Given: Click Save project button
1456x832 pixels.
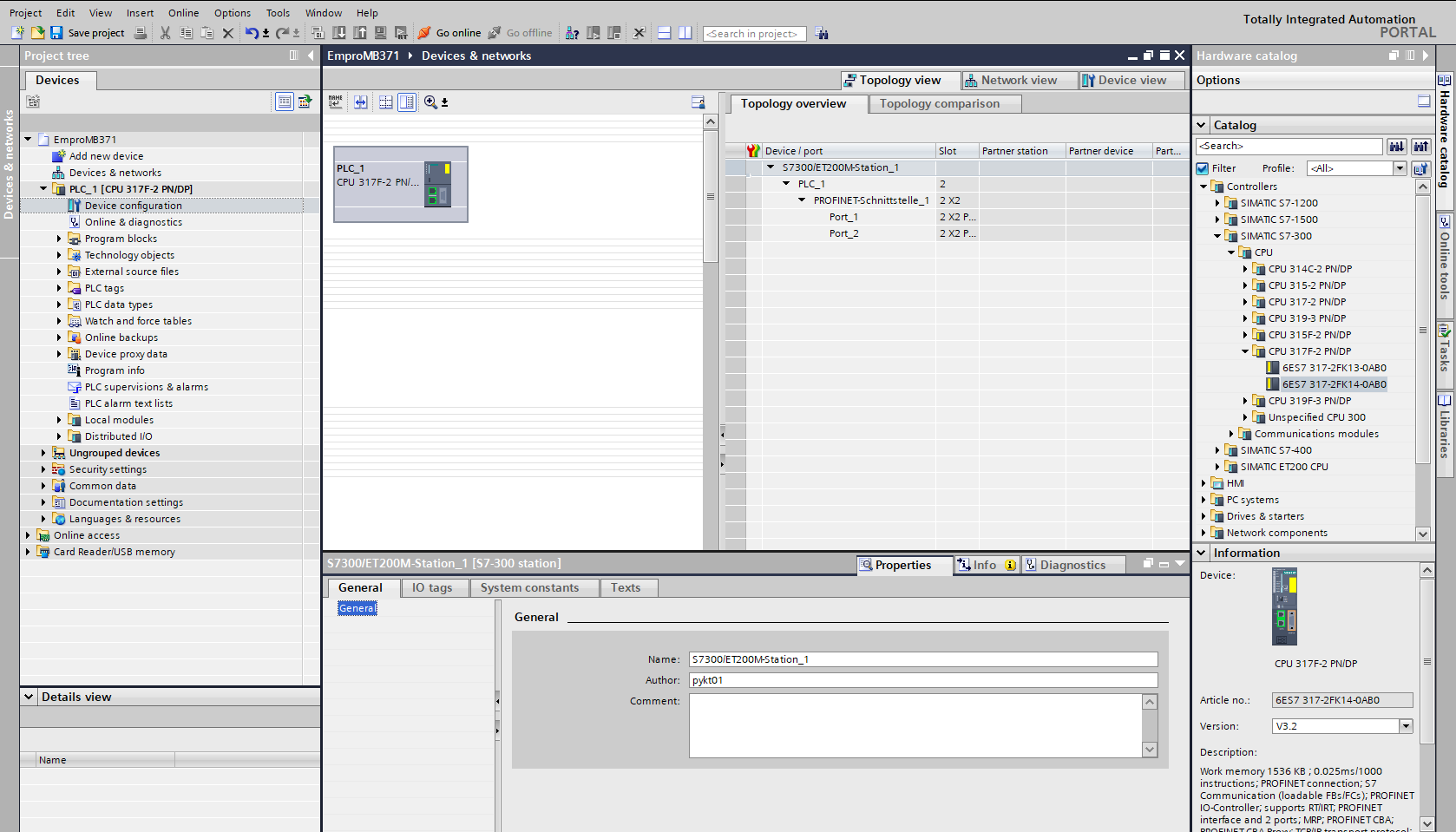Looking at the screenshot, I should [x=87, y=33].
